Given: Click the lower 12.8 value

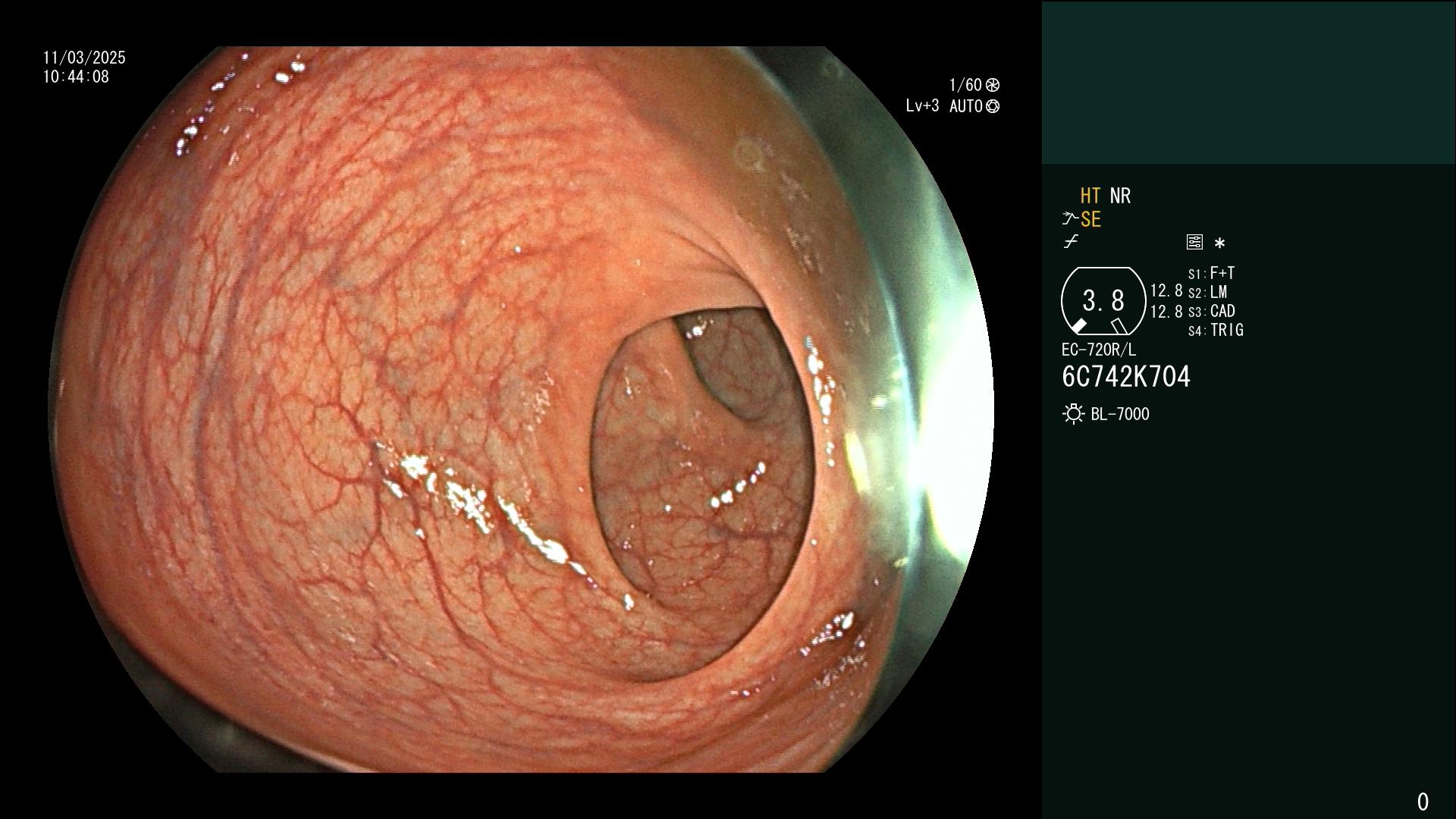Looking at the screenshot, I should tap(1166, 312).
